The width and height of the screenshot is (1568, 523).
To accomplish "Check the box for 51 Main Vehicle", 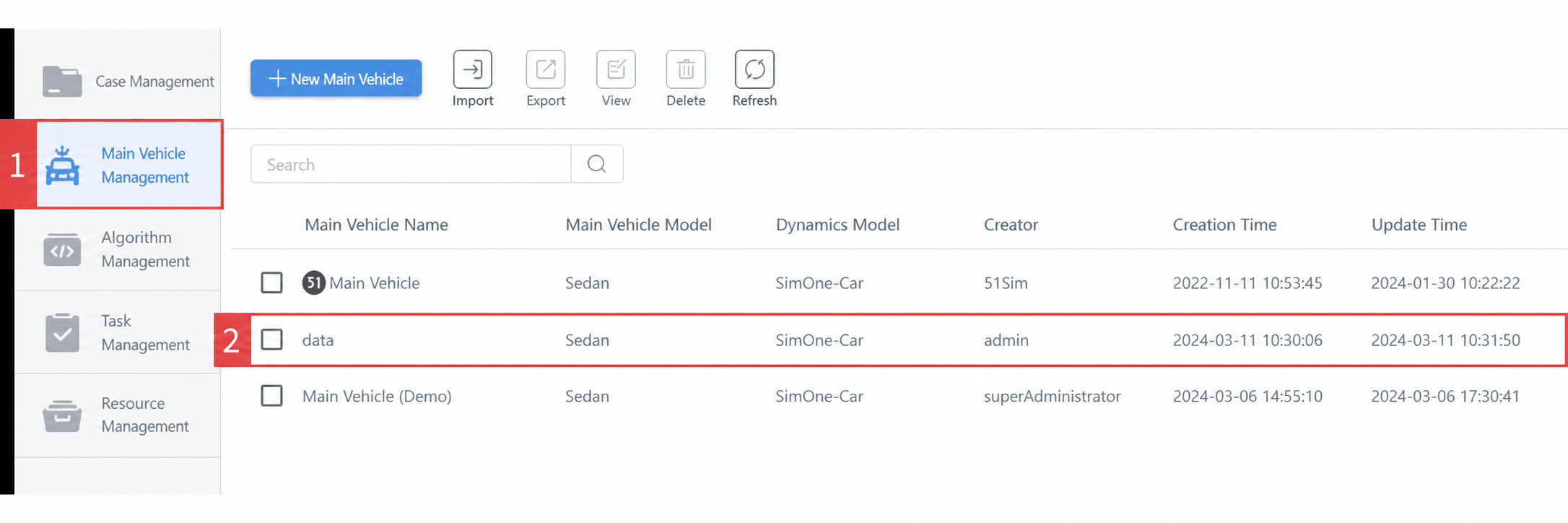I will [271, 282].
